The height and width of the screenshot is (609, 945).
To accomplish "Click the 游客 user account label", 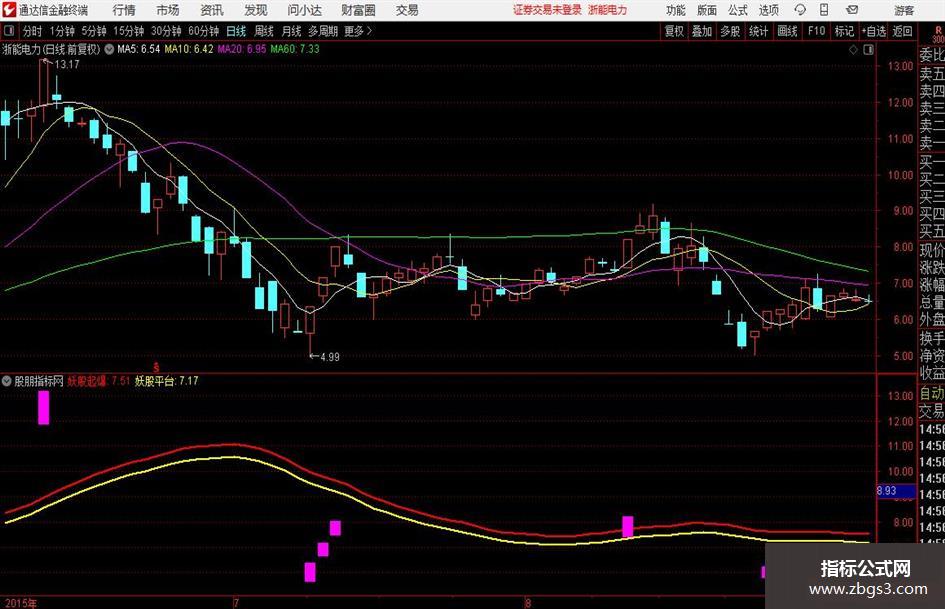I will [904, 10].
